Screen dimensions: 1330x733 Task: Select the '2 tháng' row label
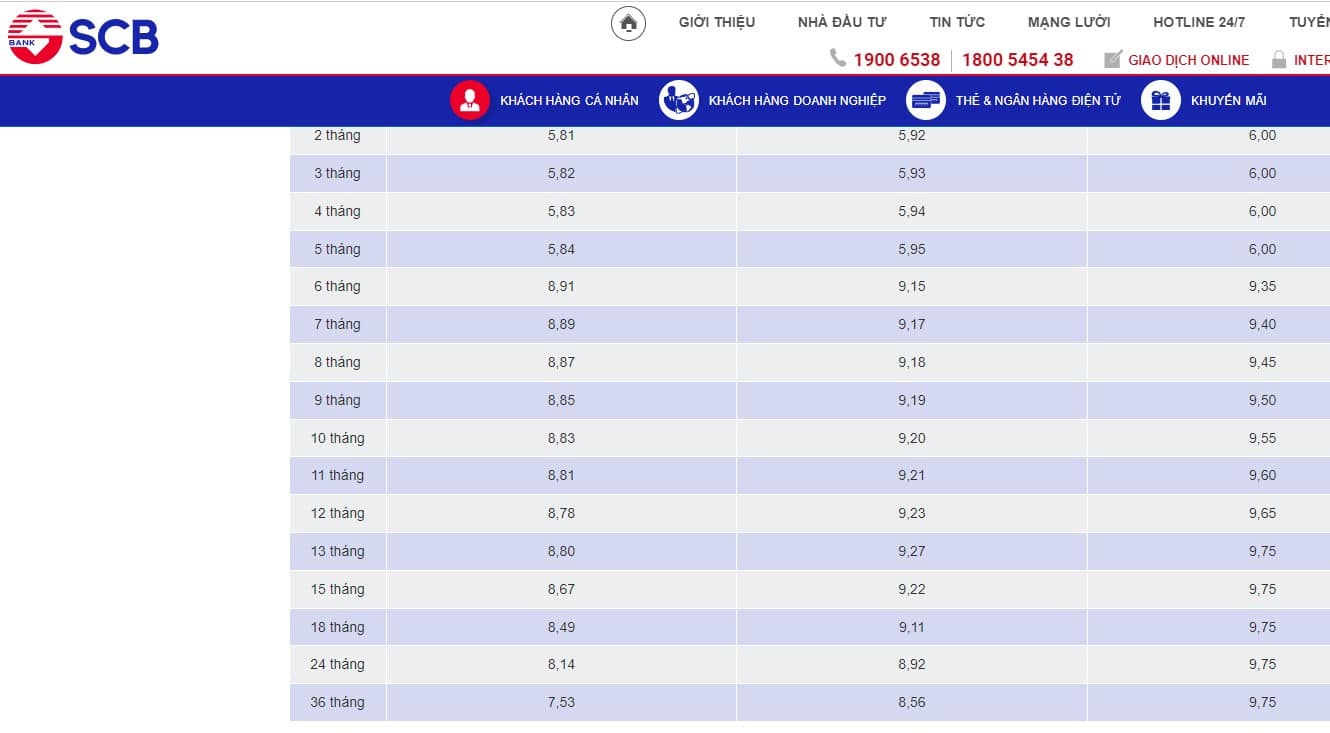click(337, 135)
